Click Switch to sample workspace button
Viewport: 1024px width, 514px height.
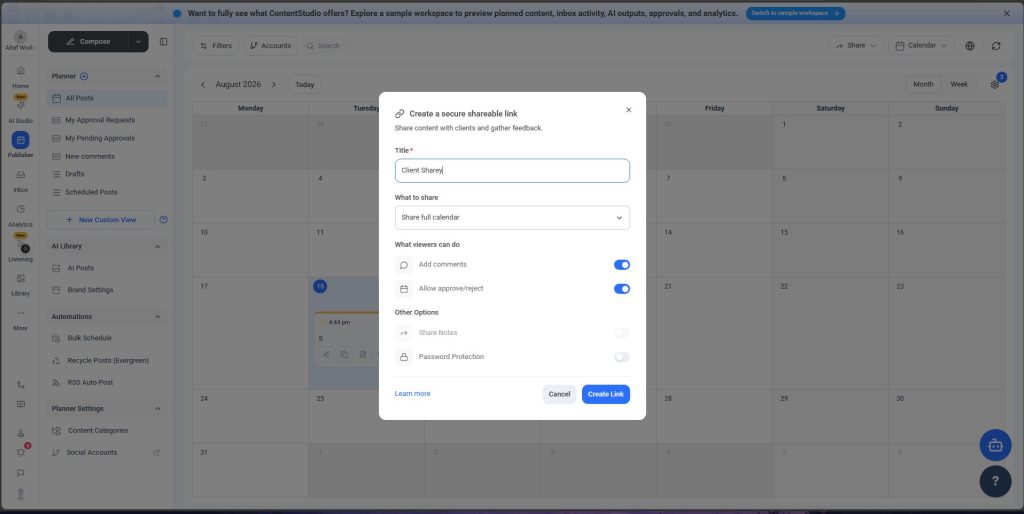pos(795,13)
